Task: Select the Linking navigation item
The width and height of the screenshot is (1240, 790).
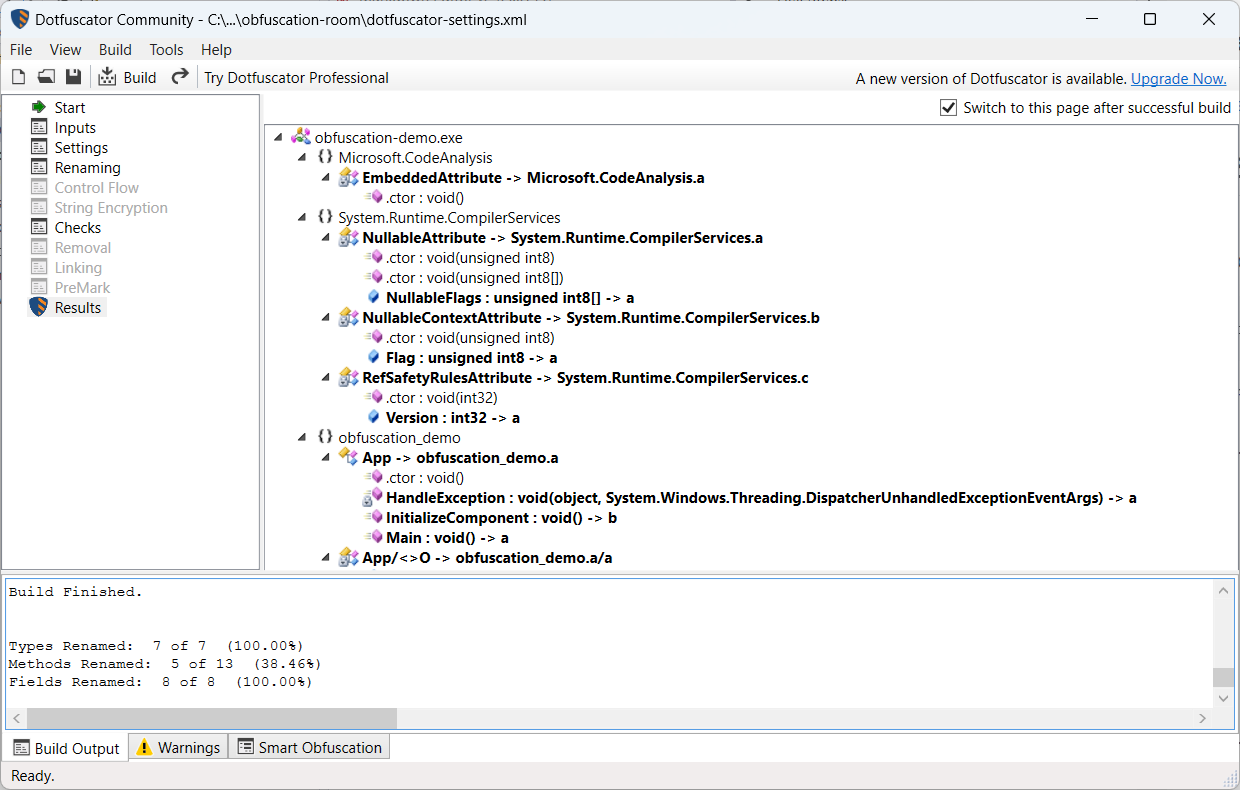Action: coord(78,267)
